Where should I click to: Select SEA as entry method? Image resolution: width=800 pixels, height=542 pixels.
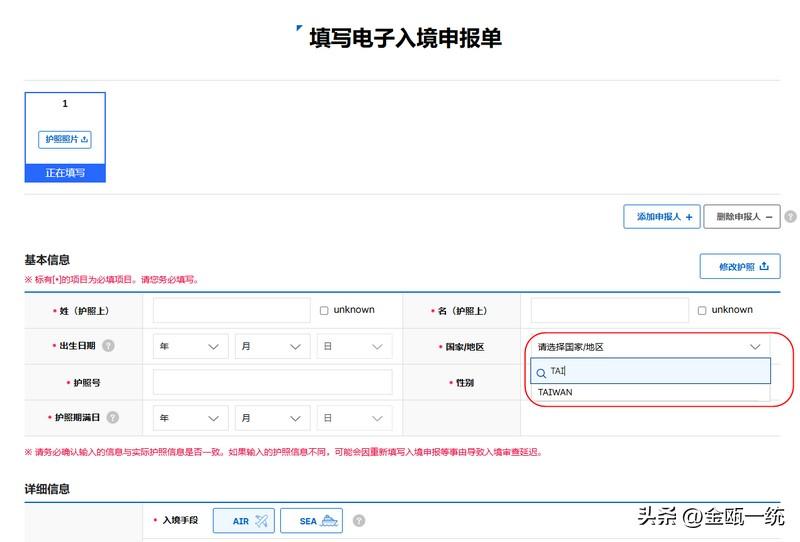311,521
